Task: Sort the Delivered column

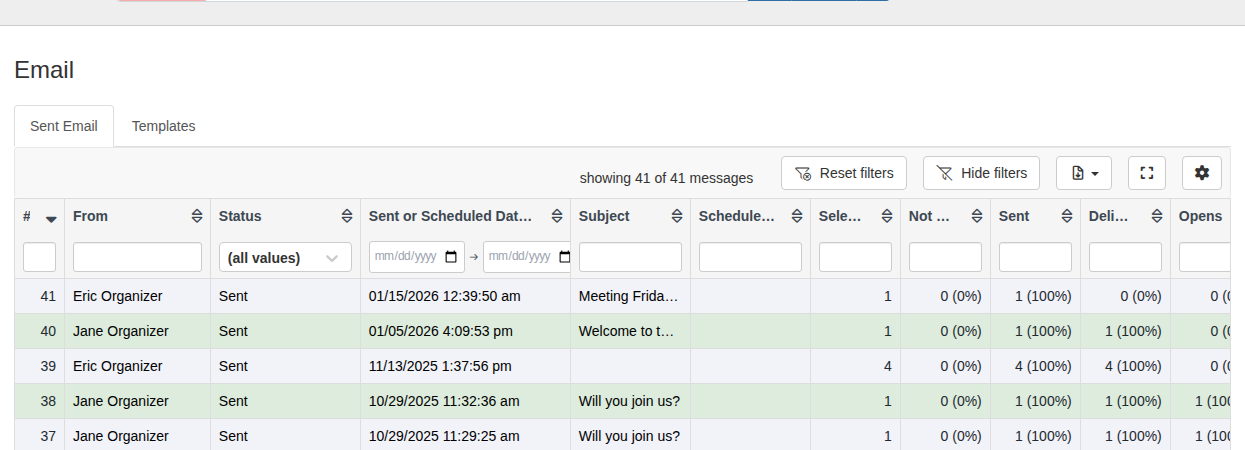Action: pyautogui.click(x=1157, y=216)
